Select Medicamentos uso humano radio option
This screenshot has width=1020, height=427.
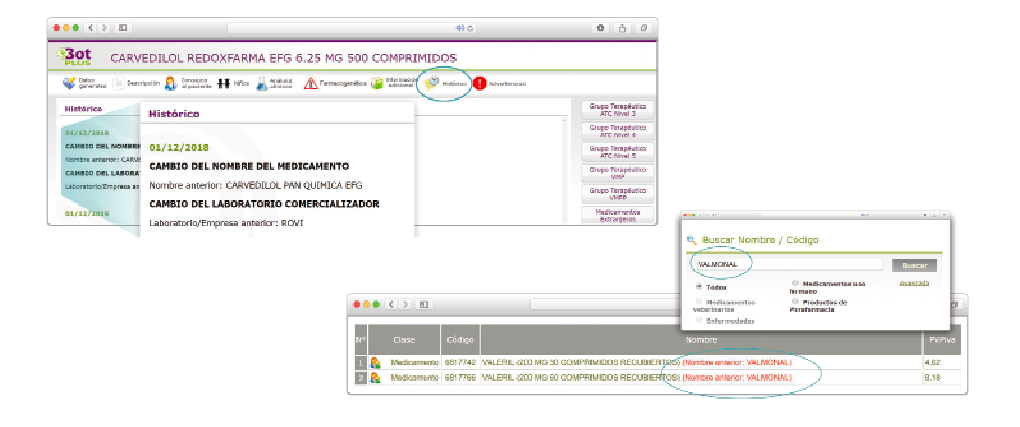point(796,284)
